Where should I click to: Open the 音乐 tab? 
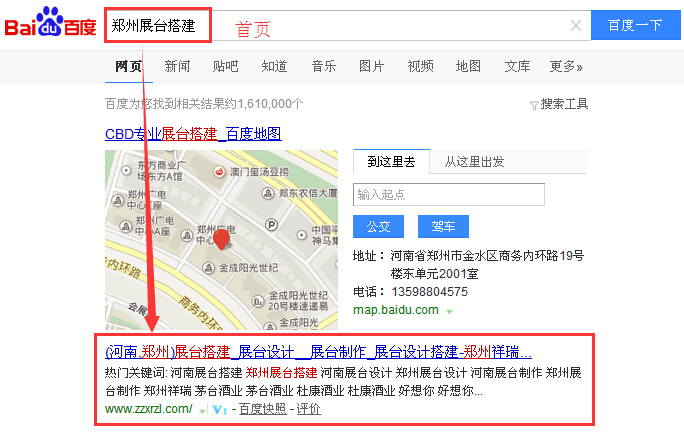(x=324, y=66)
